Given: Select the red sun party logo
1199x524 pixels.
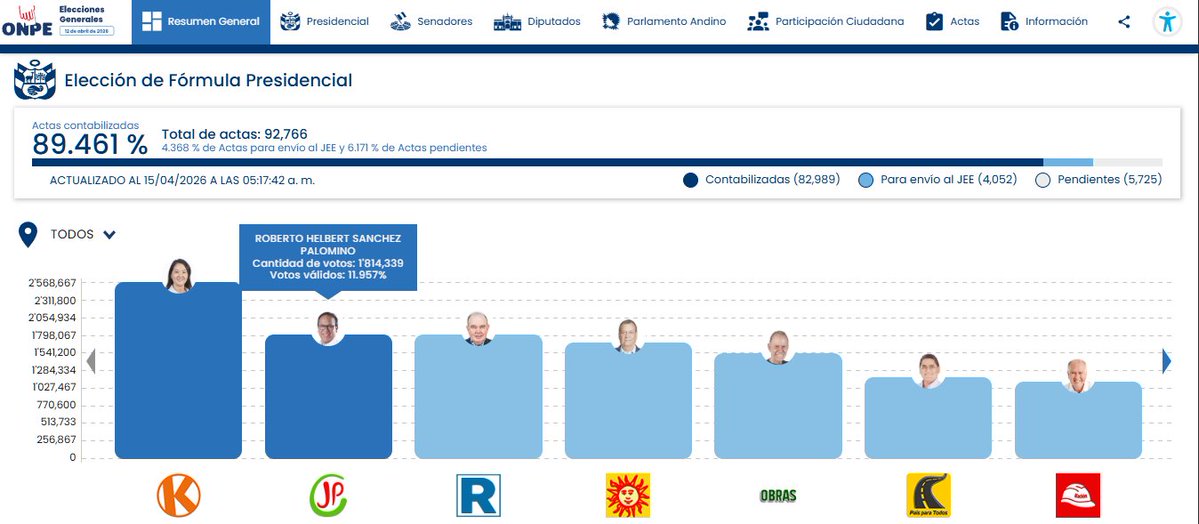Looking at the screenshot, I should click(x=628, y=495).
